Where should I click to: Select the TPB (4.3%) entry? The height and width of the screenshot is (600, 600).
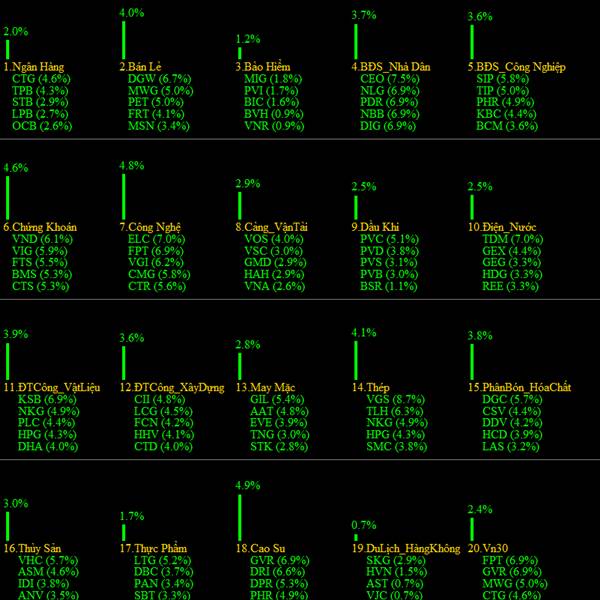coord(40,91)
